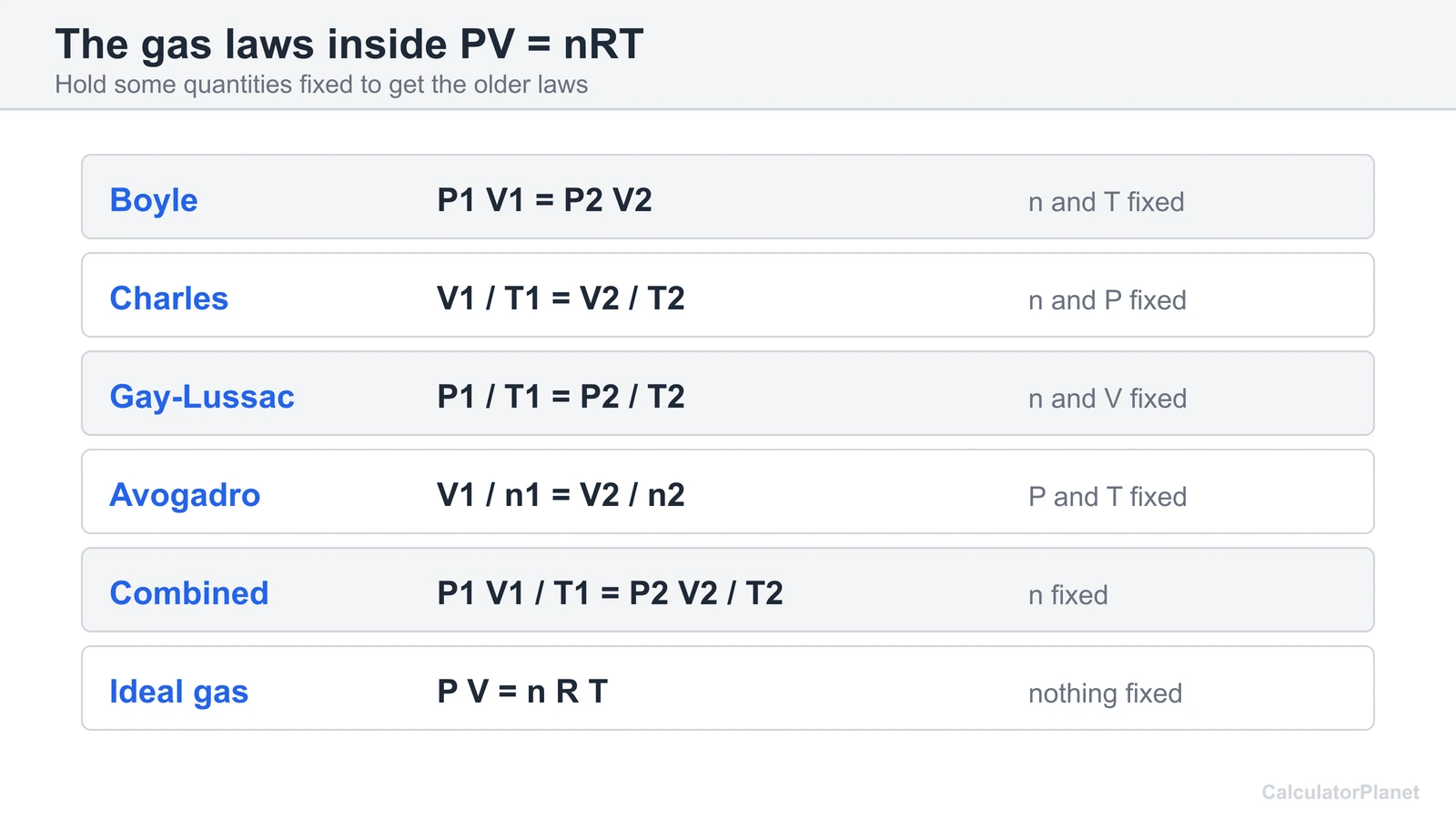Click the Gay-Lussac law name
The width and height of the screenshot is (1456, 819).
[202, 397]
